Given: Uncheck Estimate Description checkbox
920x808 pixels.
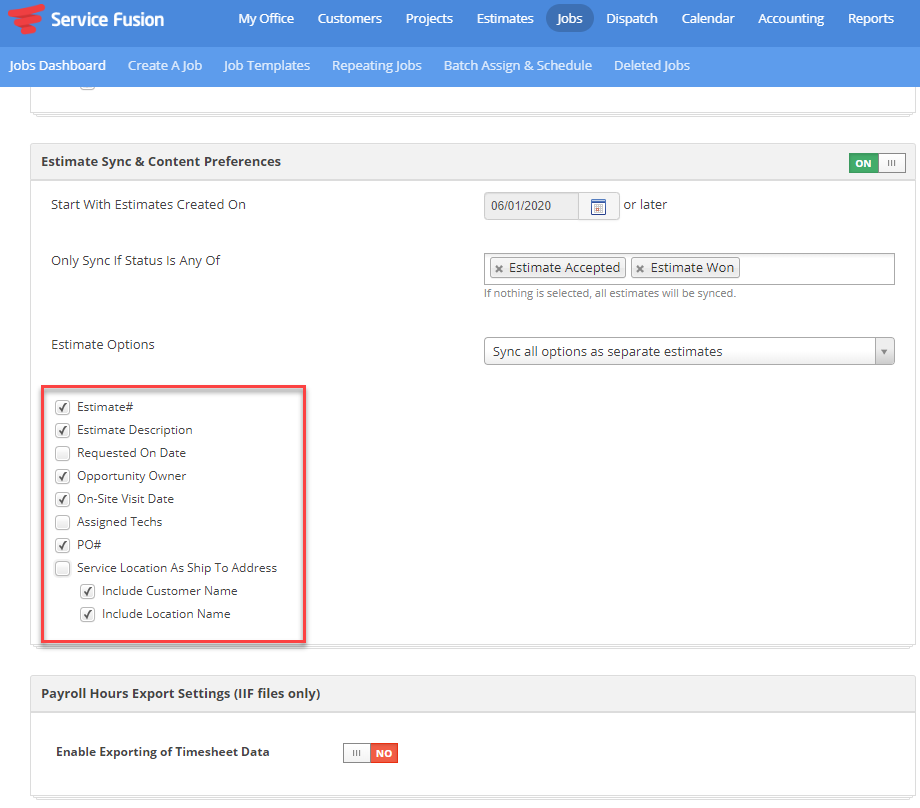Looking at the screenshot, I should (62, 430).
